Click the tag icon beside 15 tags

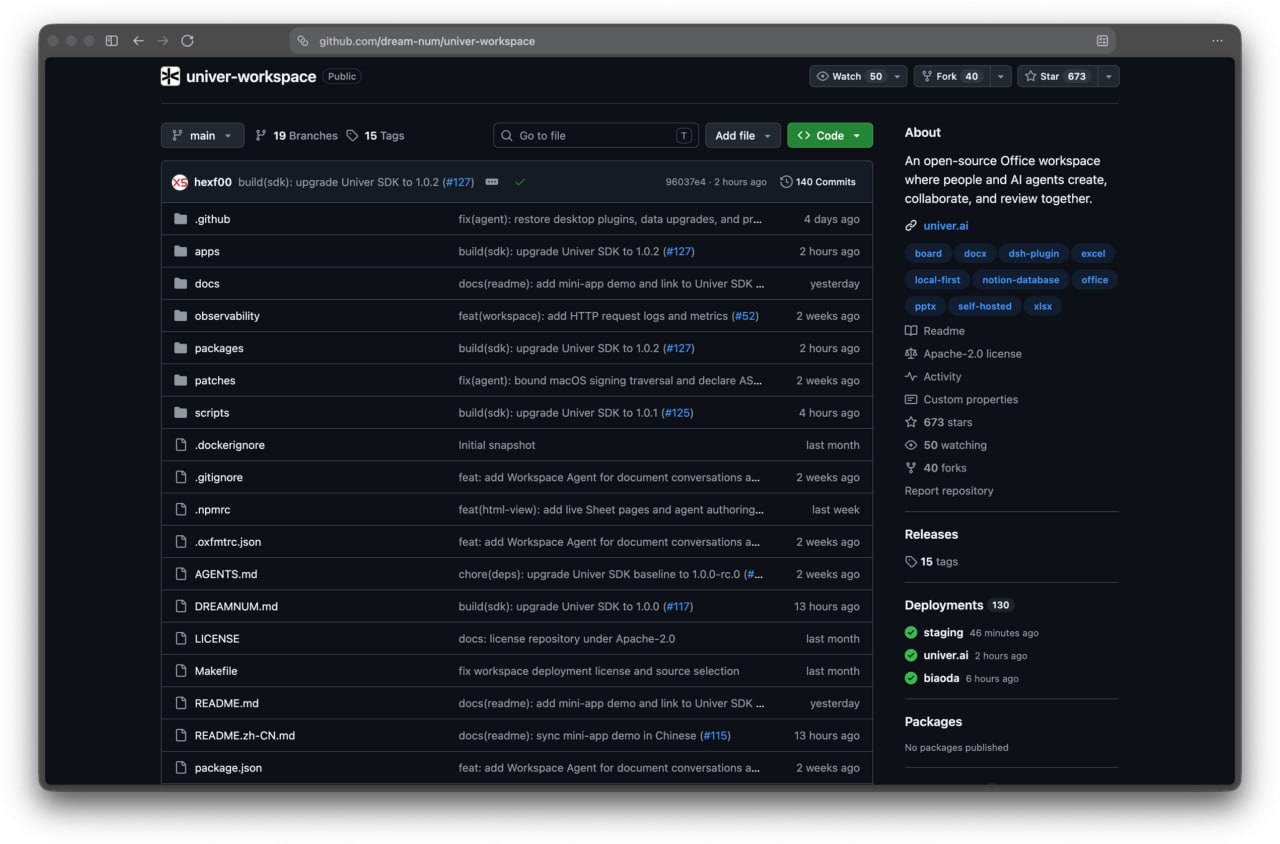coord(911,562)
